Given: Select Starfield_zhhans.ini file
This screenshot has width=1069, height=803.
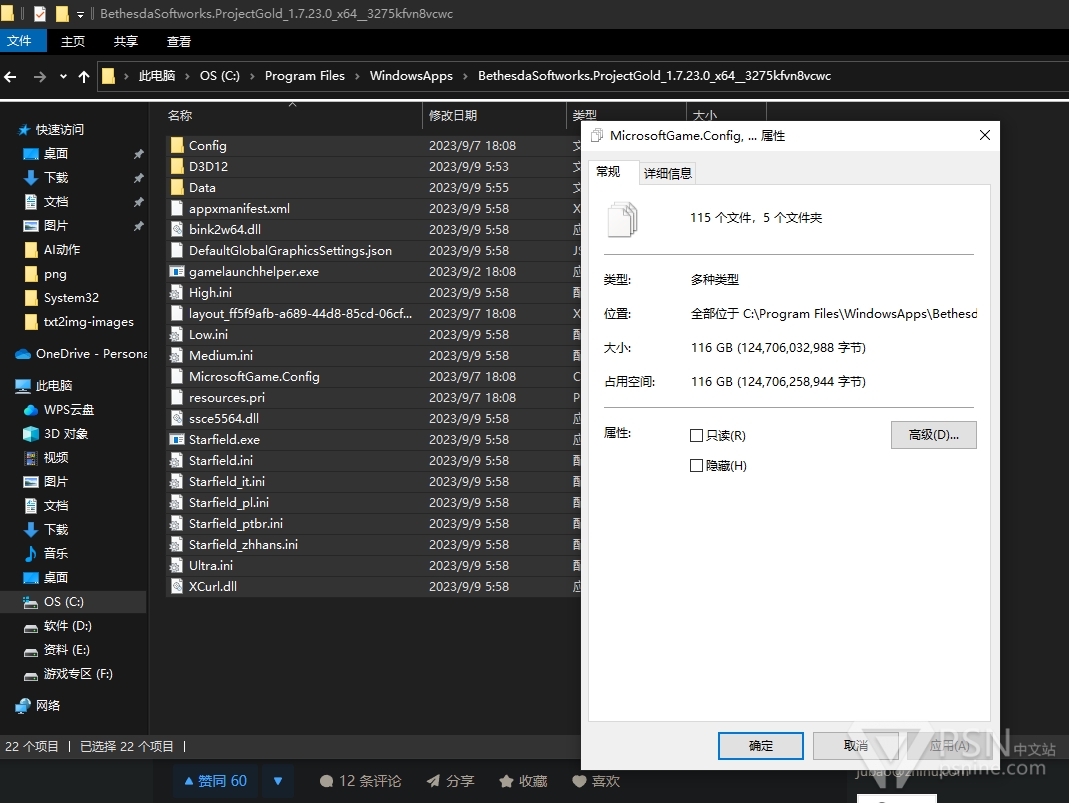Looking at the screenshot, I should pyautogui.click(x=243, y=545).
